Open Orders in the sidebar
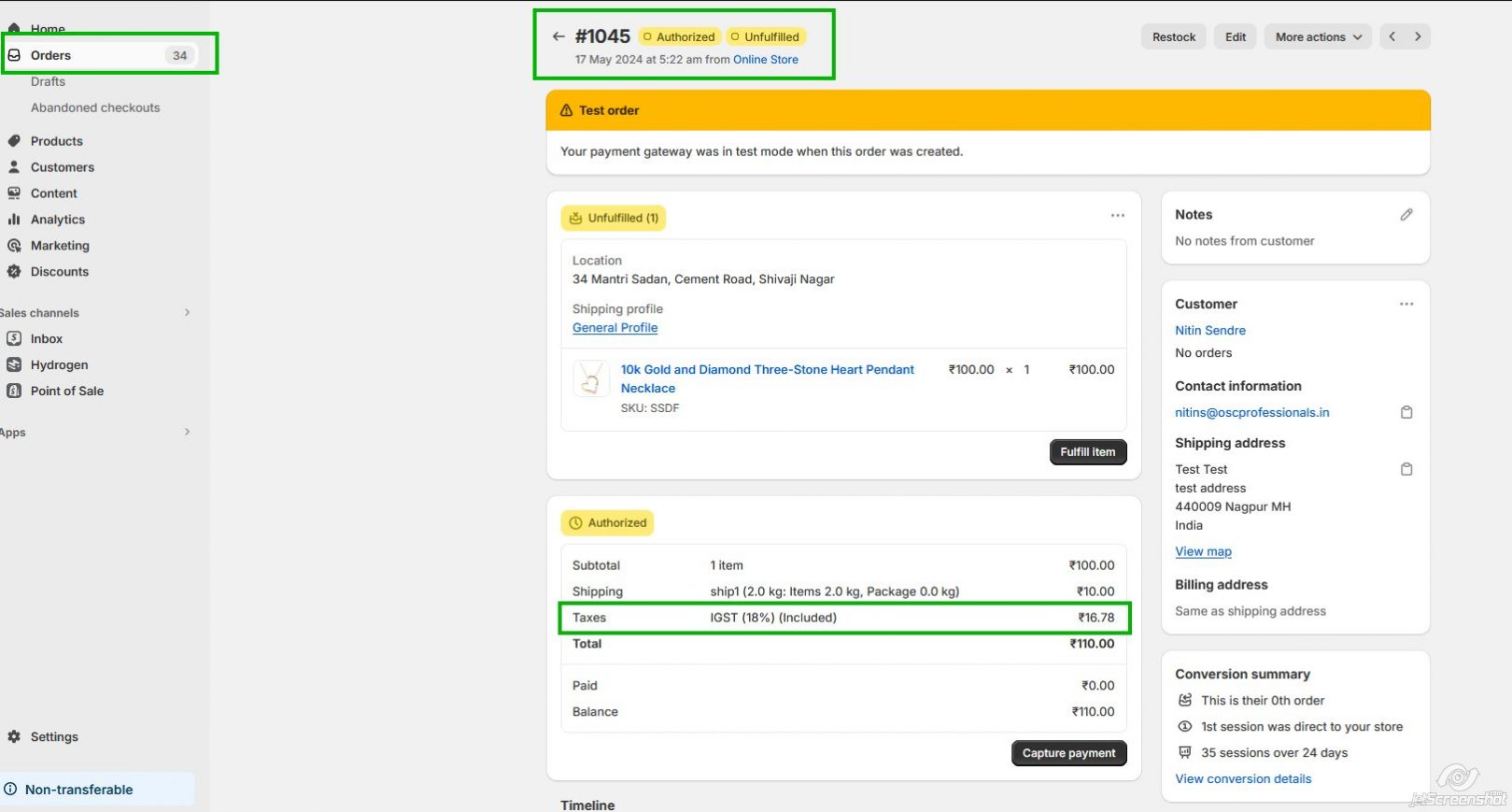Screen dimensions: 1512x812 coord(51,55)
